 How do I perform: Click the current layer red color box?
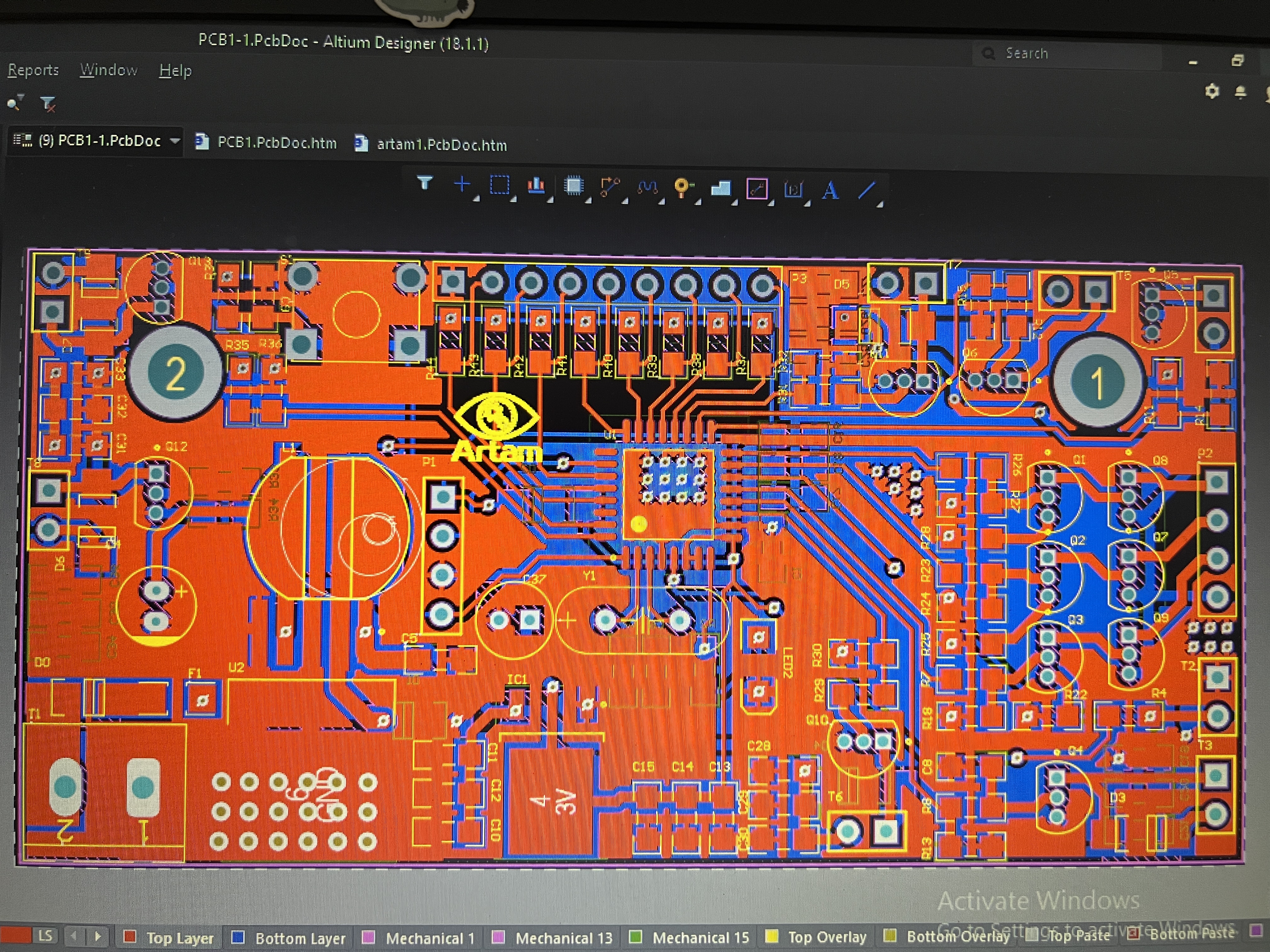(x=15, y=935)
